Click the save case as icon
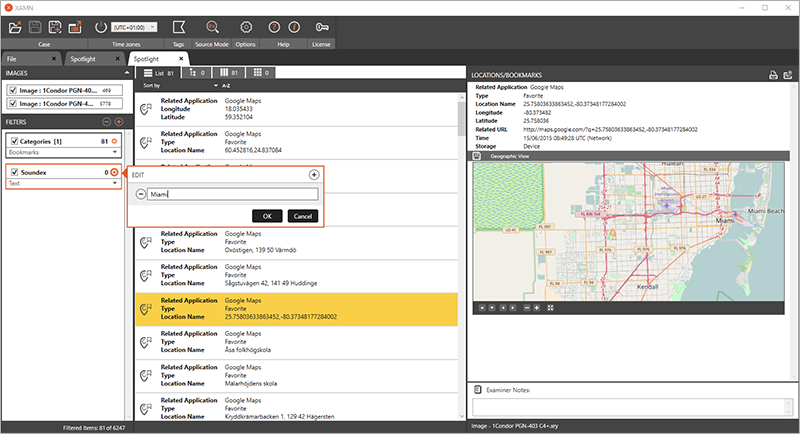This screenshot has height=434, width=800. coord(55,27)
